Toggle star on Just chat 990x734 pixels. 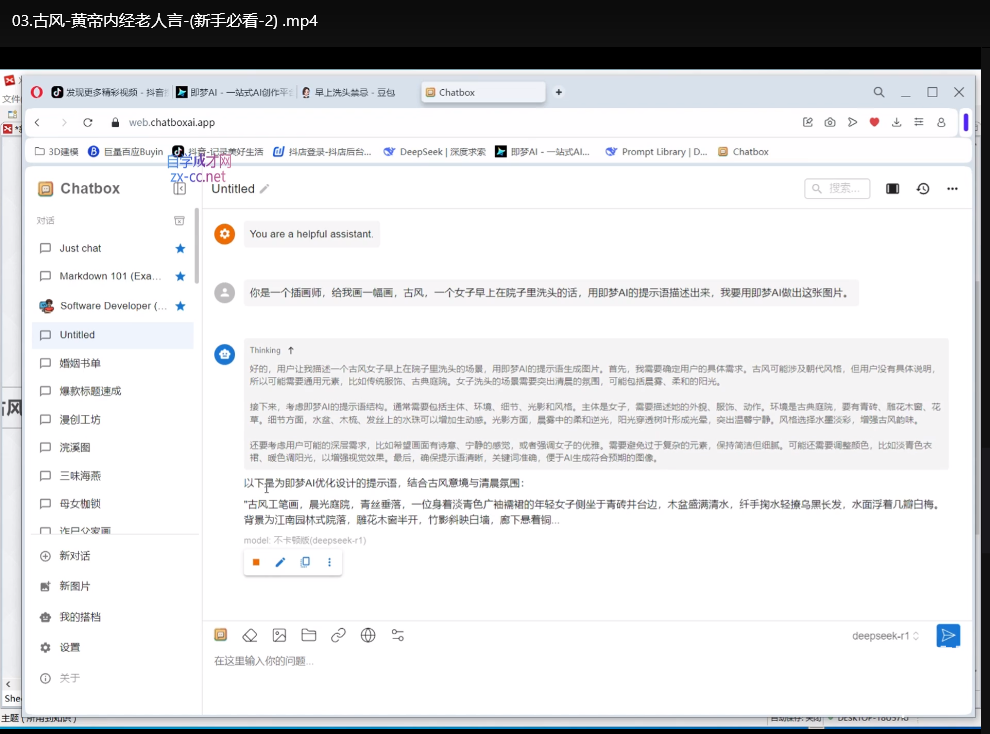[180, 248]
